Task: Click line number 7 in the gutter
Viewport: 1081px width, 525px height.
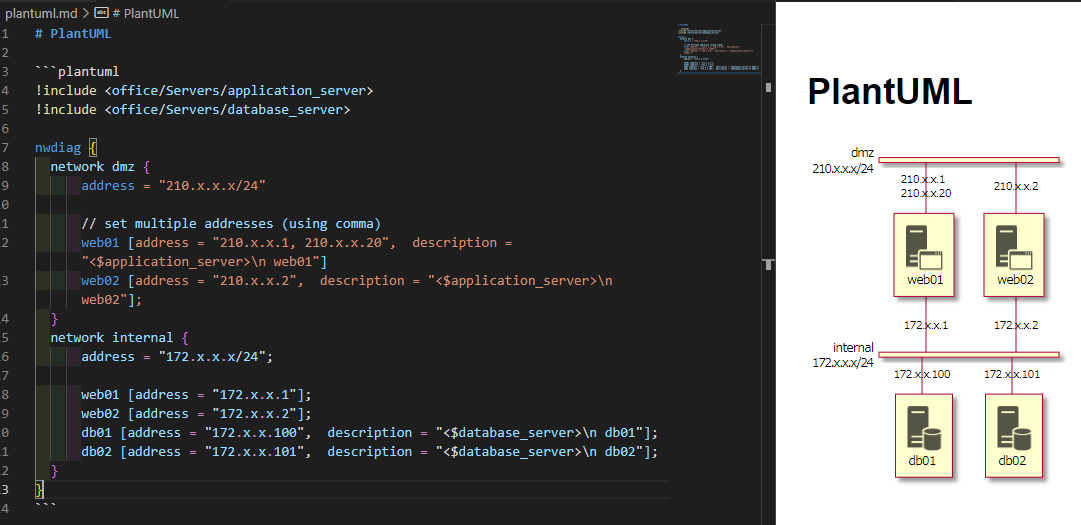Action: tap(6, 148)
